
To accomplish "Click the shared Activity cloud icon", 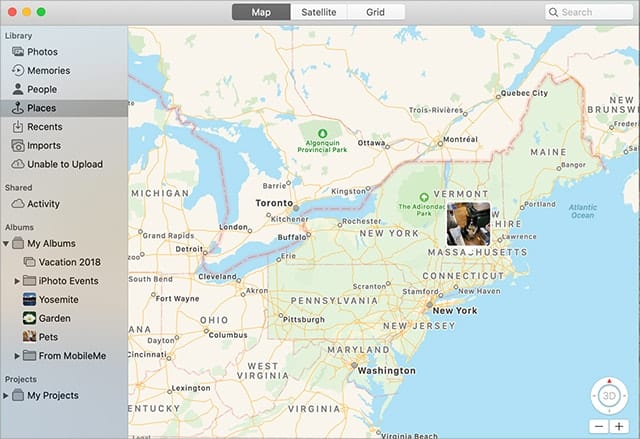I will pyautogui.click(x=18, y=204).
